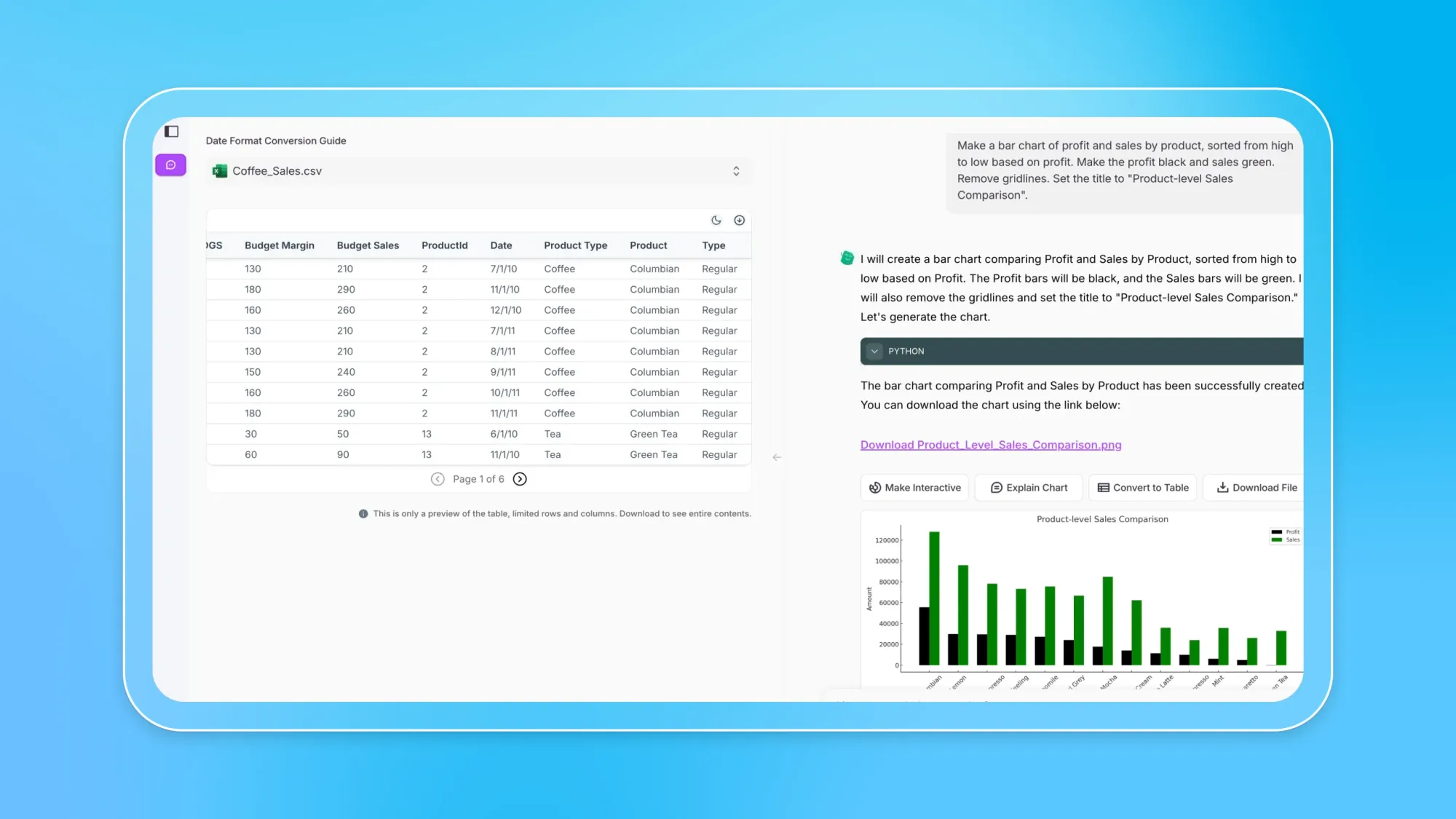Click the Make Interactive icon button

point(876,488)
